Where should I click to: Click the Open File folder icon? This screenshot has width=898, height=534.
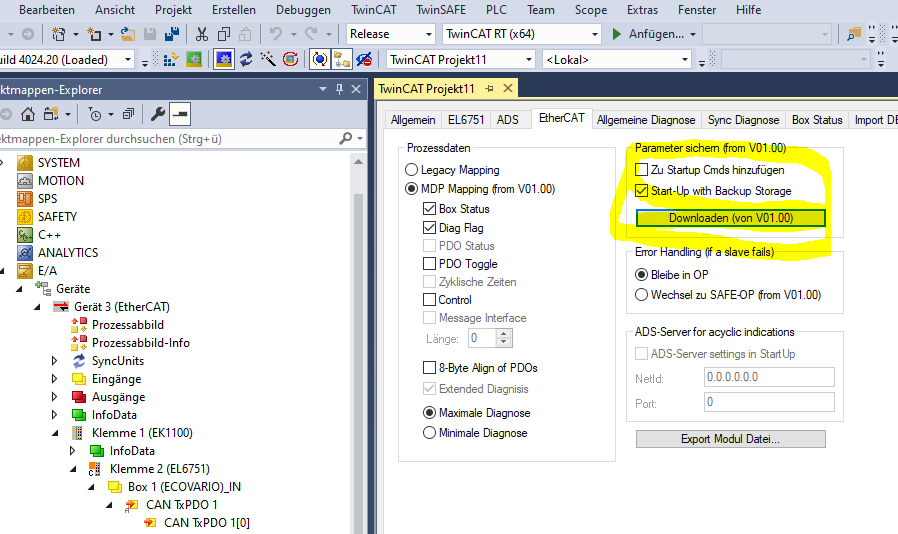(x=128, y=34)
